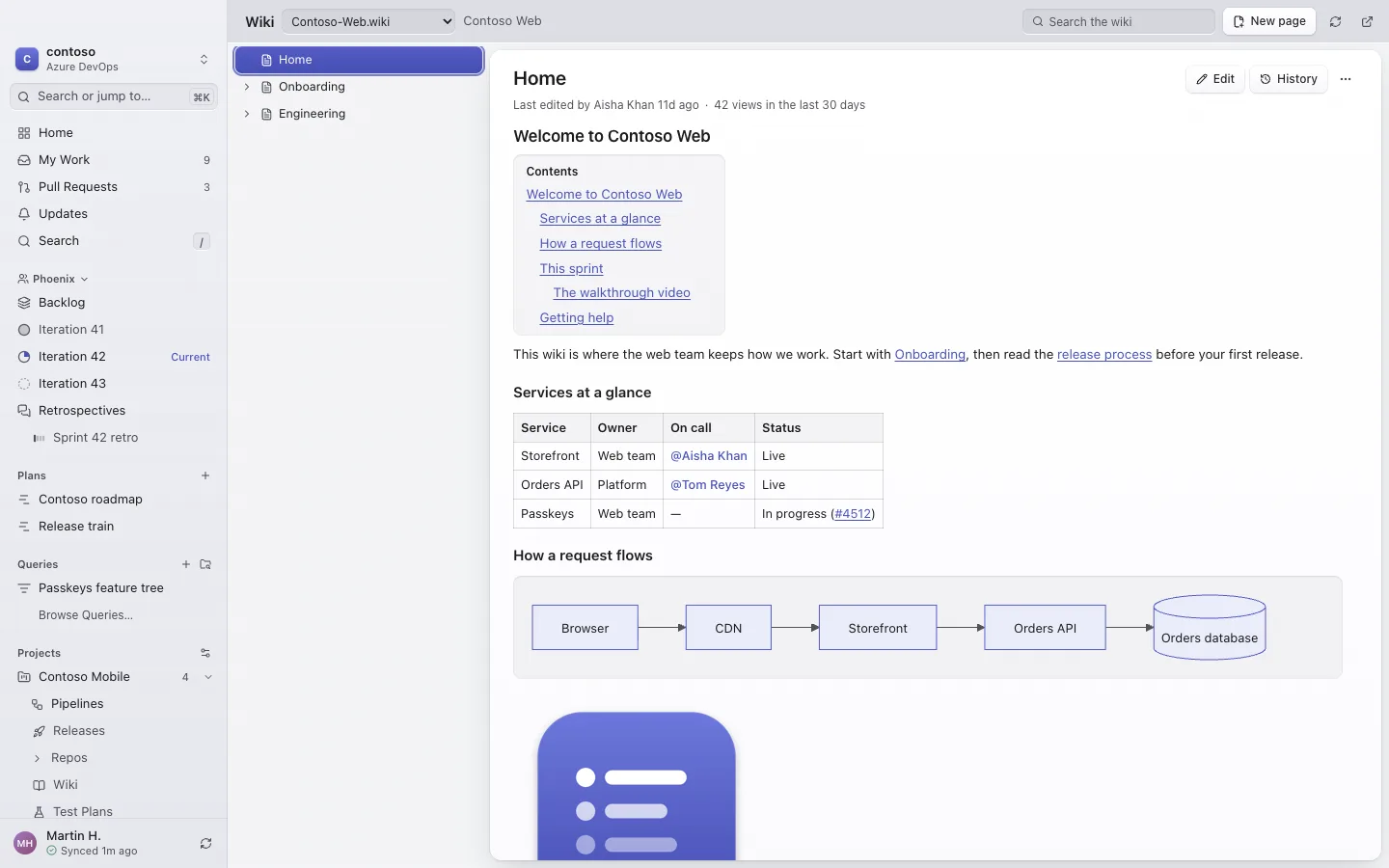Click the new query folder icon

[205, 564]
